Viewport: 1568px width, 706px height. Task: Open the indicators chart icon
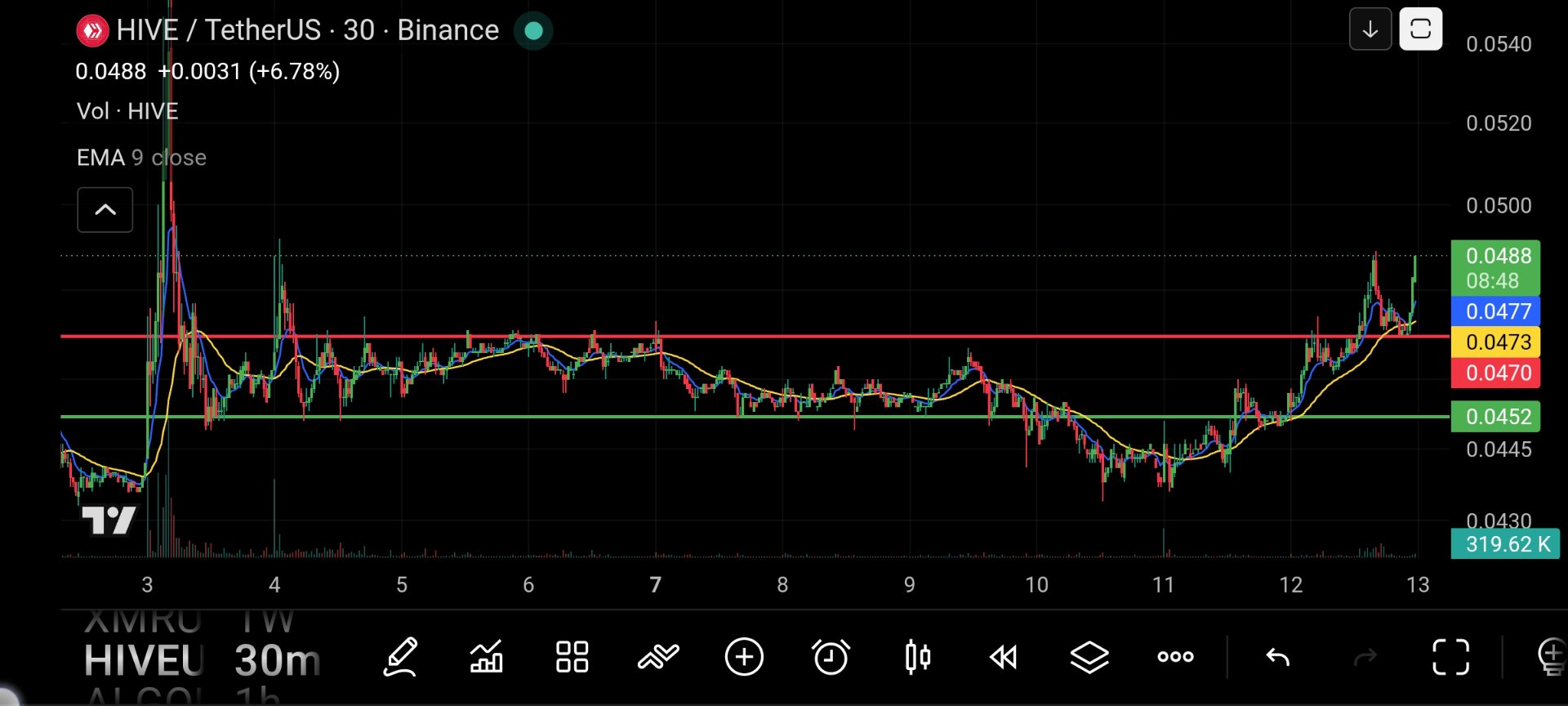pyautogui.click(x=487, y=657)
